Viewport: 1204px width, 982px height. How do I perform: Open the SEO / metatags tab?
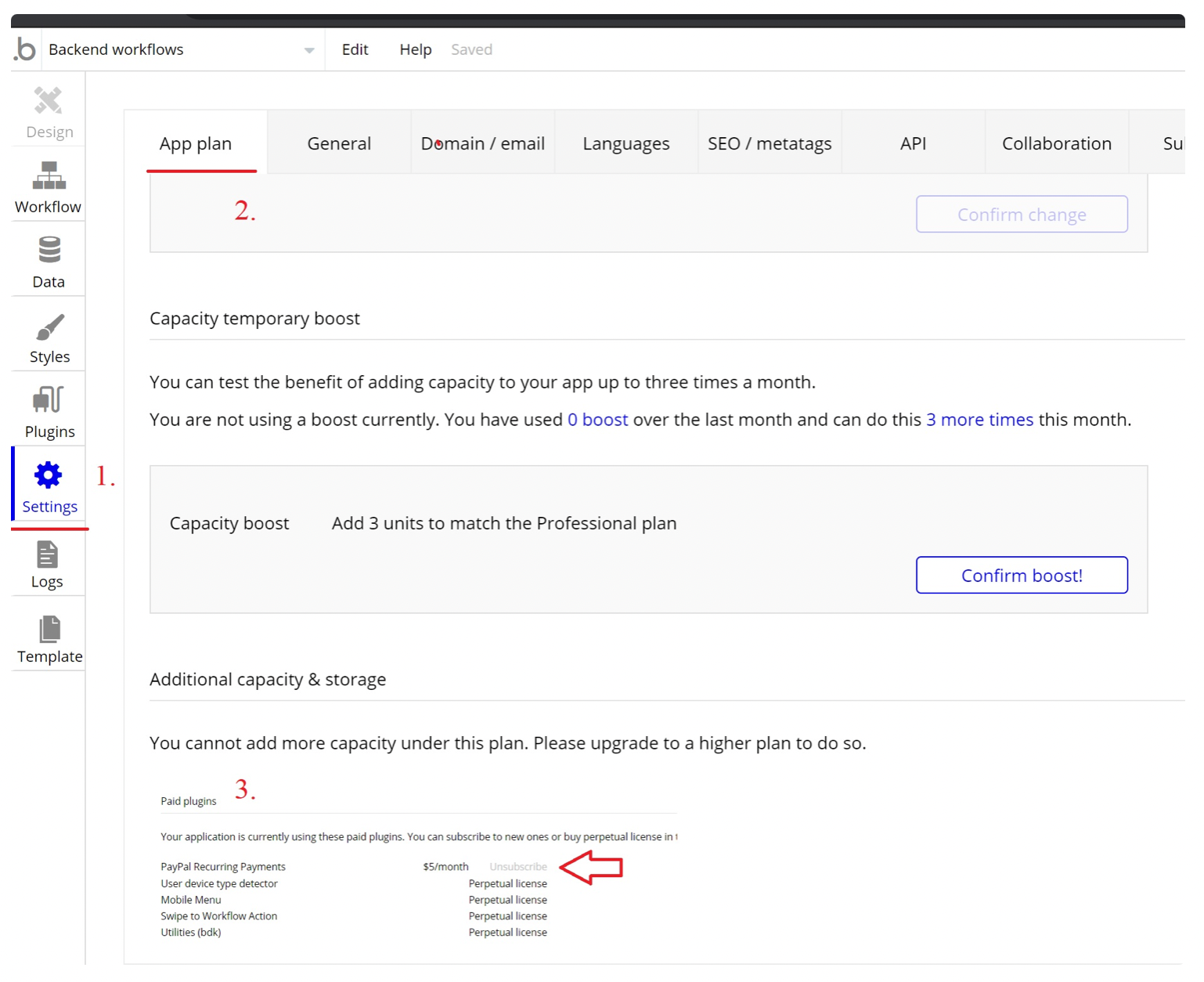[770, 143]
